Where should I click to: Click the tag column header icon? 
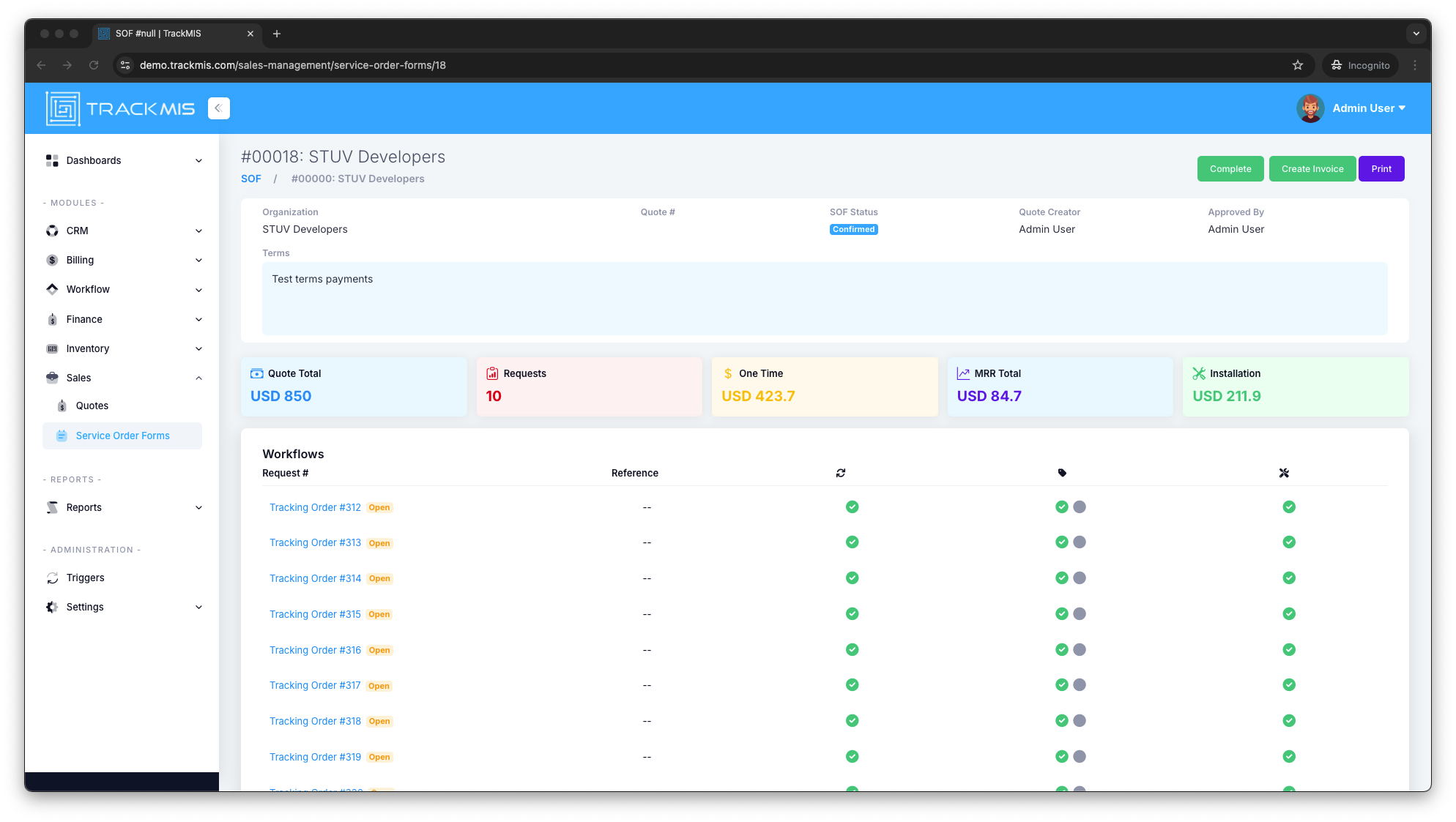coord(1062,473)
